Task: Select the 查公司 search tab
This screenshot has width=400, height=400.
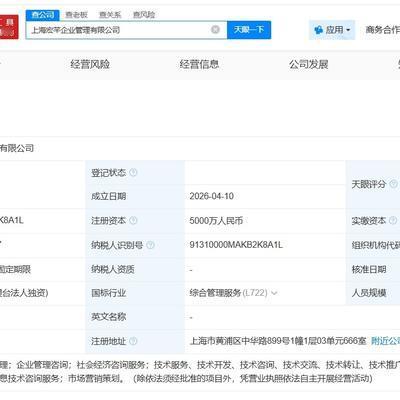Action: tap(43, 15)
